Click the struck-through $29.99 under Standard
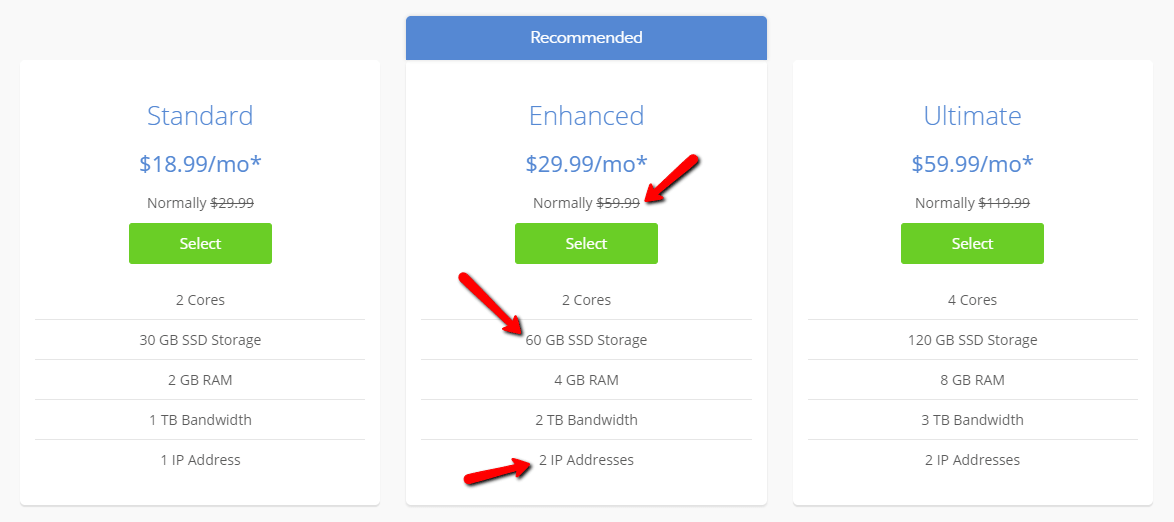 pos(231,203)
